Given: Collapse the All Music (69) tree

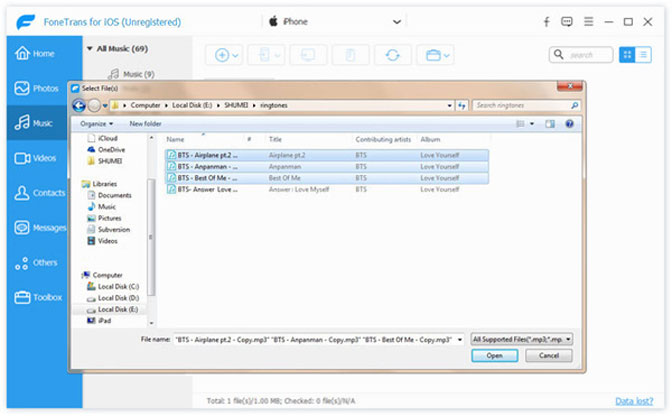Looking at the screenshot, I should (x=90, y=49).
